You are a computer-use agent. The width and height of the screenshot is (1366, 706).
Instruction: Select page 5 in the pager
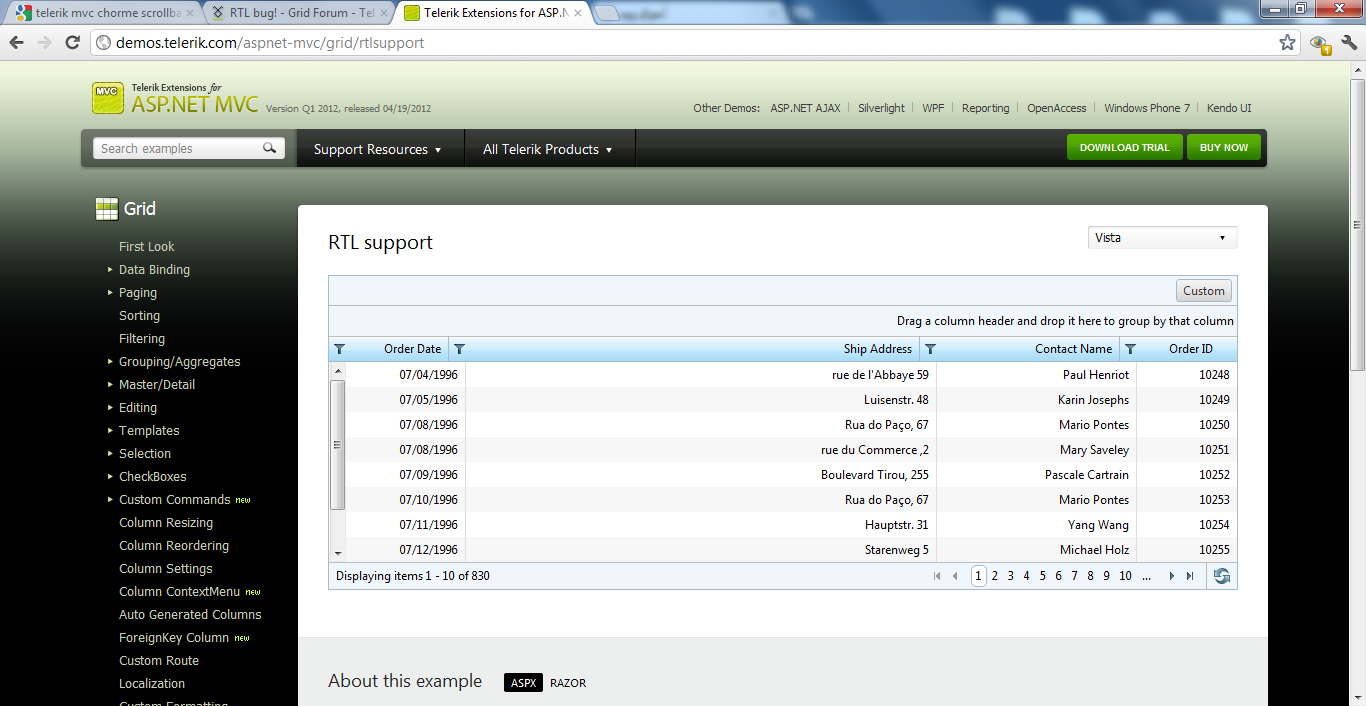pyautogui.click(x=1042, y=576)
